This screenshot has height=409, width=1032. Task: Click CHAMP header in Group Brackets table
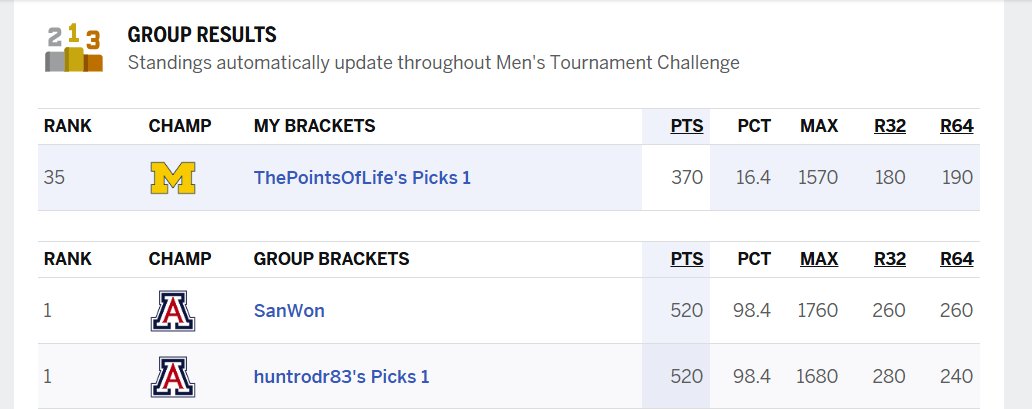(x=180, y=259)
